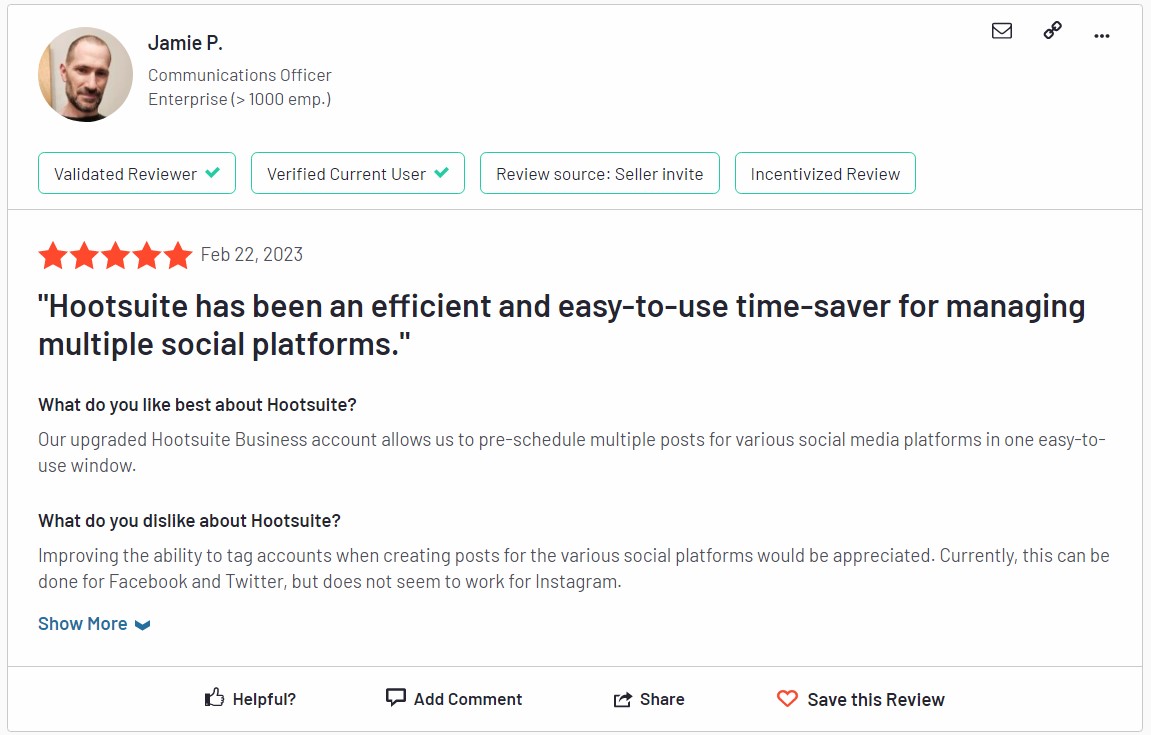Viewport: 1151px width, 735px height.
Task: Click the Incentivized Review badge
Action: pos(825,173)
